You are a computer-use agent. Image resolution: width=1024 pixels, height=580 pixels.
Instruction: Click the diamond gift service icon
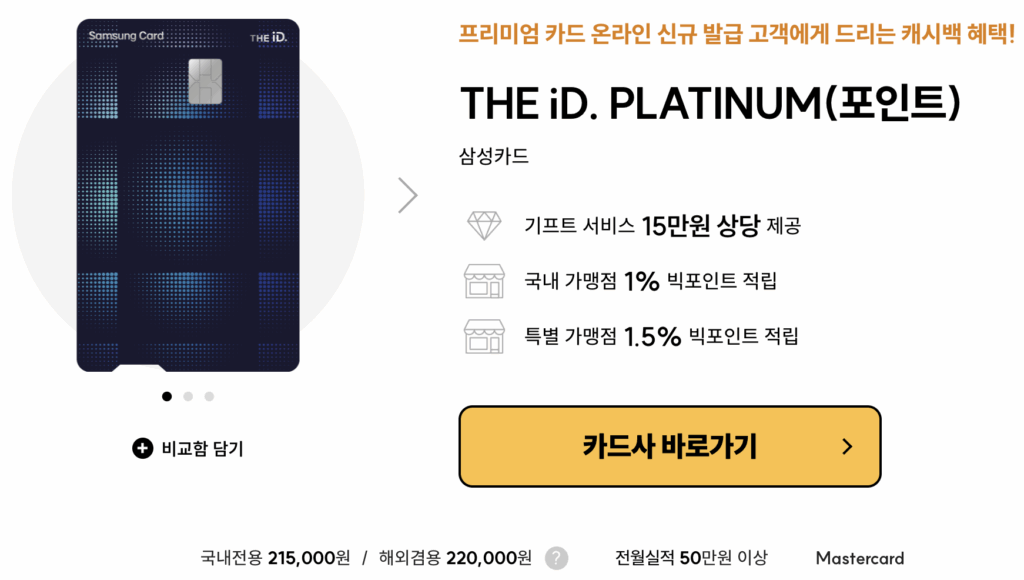click(484, 225)
